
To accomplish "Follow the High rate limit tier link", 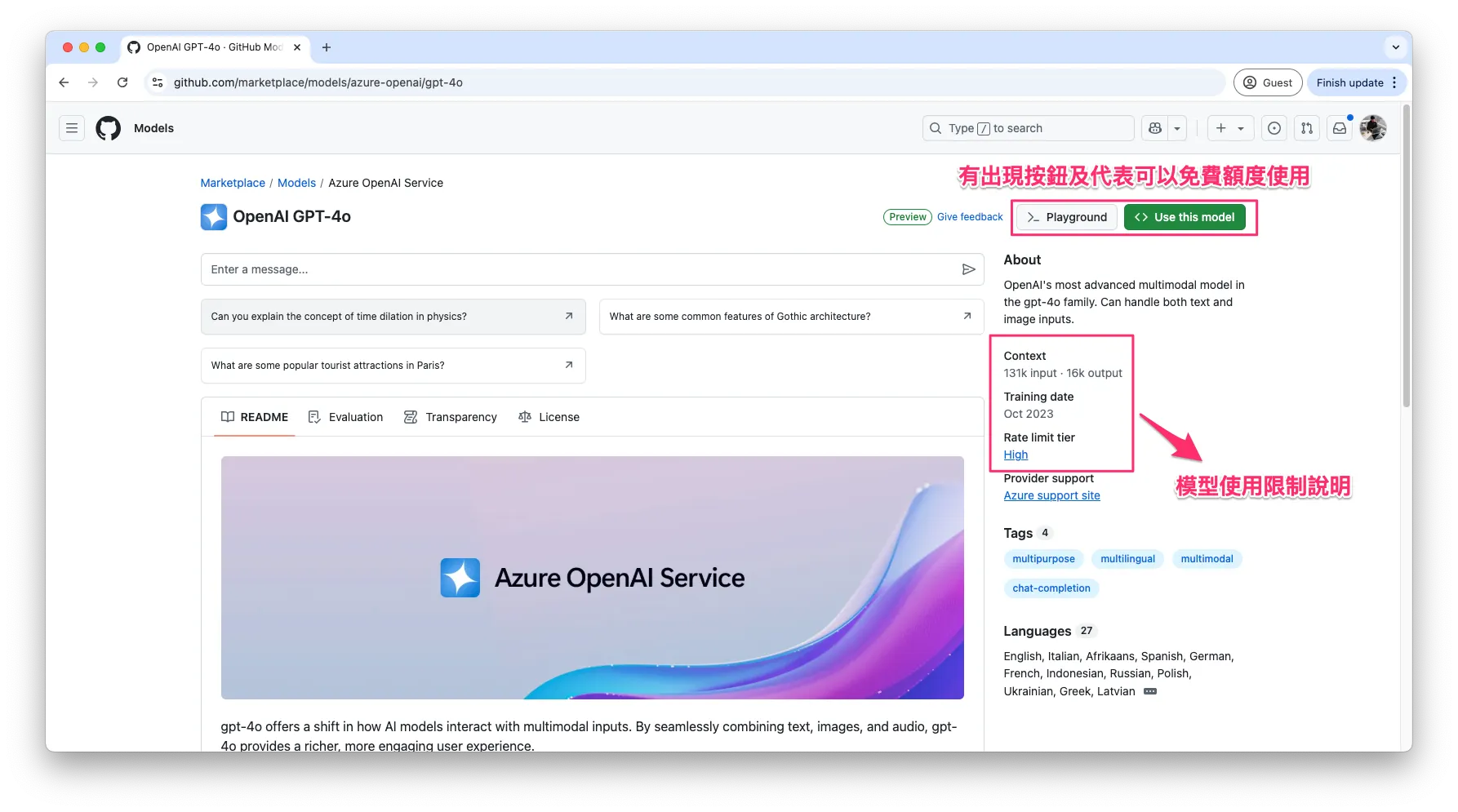I will 1016,455.
